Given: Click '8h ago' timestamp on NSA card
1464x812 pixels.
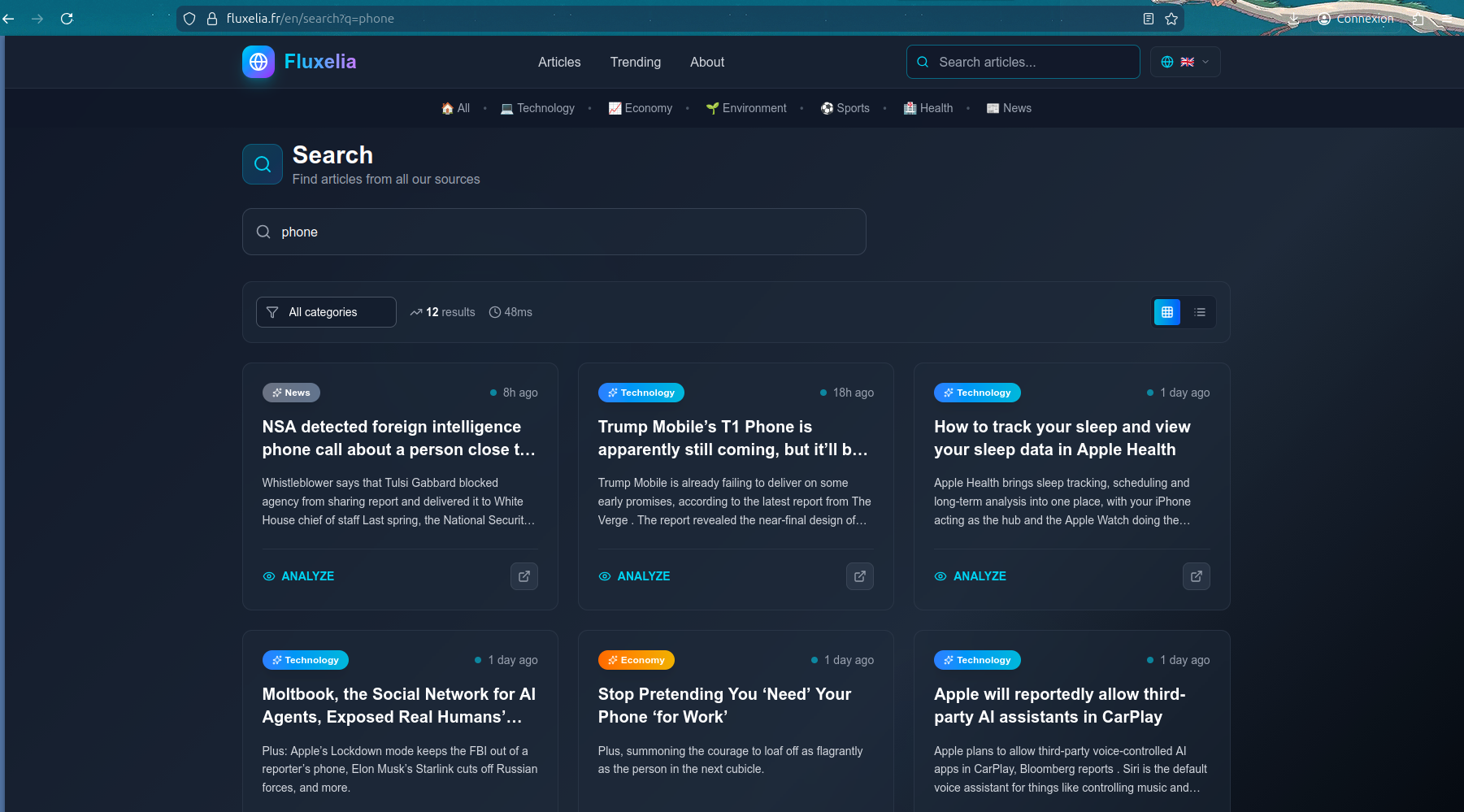Looking at the screenshot, I should click(520, 393).
